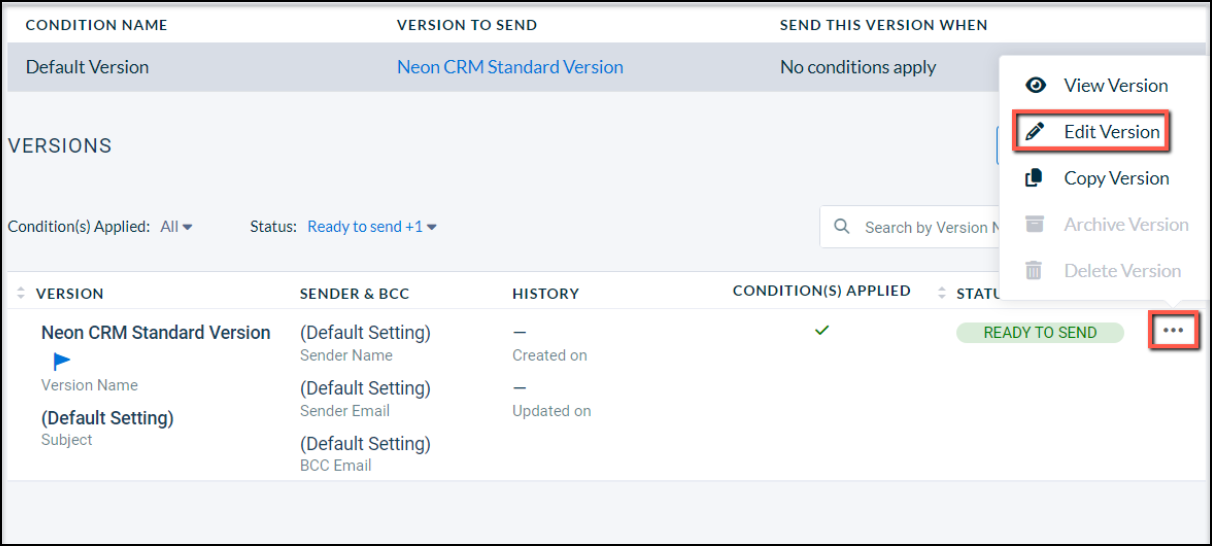This screenshot has height=546, width=1212.
Task: Click the search magnifier icon
Action: pyautogui.click(x=842, y=227)
